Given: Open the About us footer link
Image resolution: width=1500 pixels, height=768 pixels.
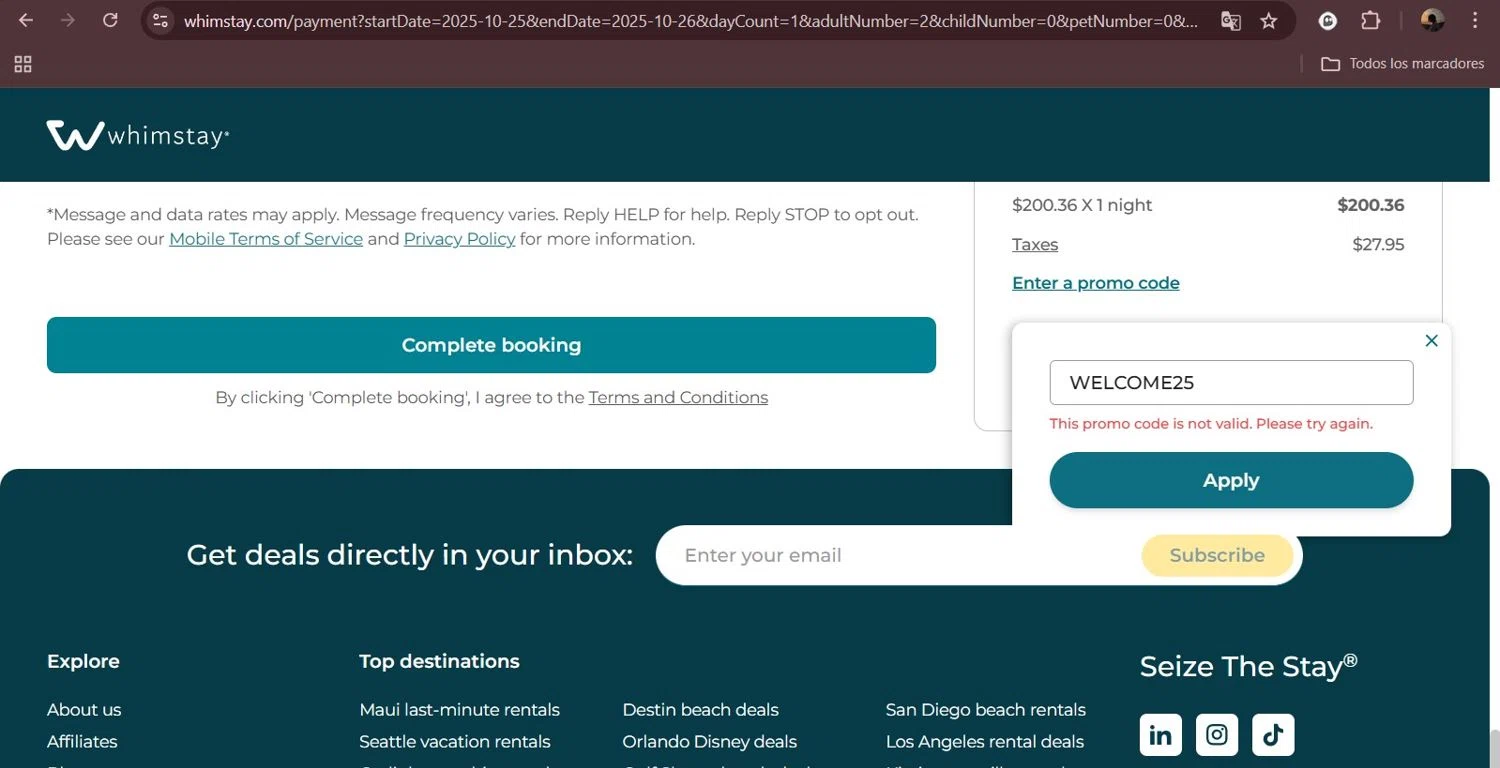Looking at the screenshot, I should tap(84, 710).
